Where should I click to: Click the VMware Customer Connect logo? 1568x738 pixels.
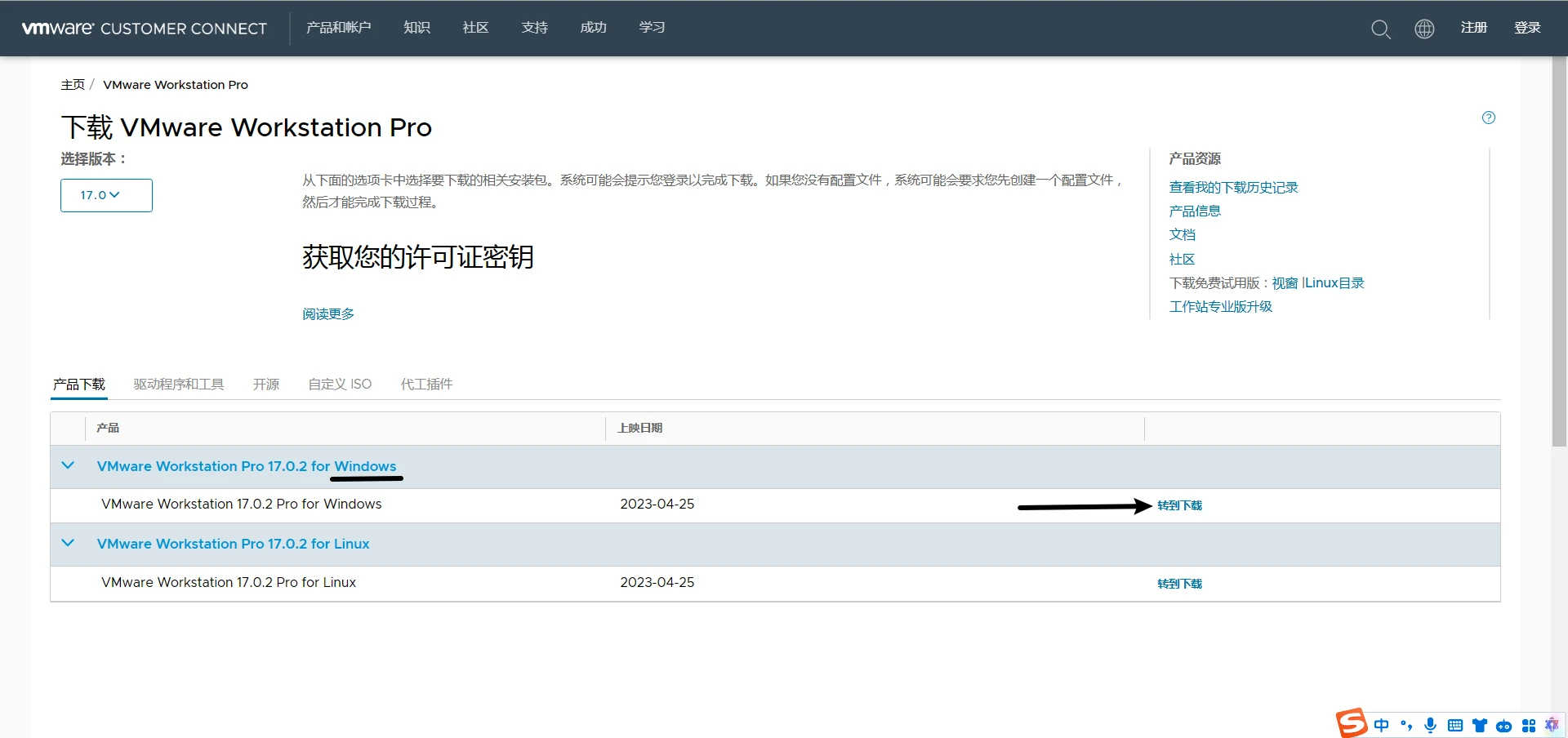click(145, 29)
